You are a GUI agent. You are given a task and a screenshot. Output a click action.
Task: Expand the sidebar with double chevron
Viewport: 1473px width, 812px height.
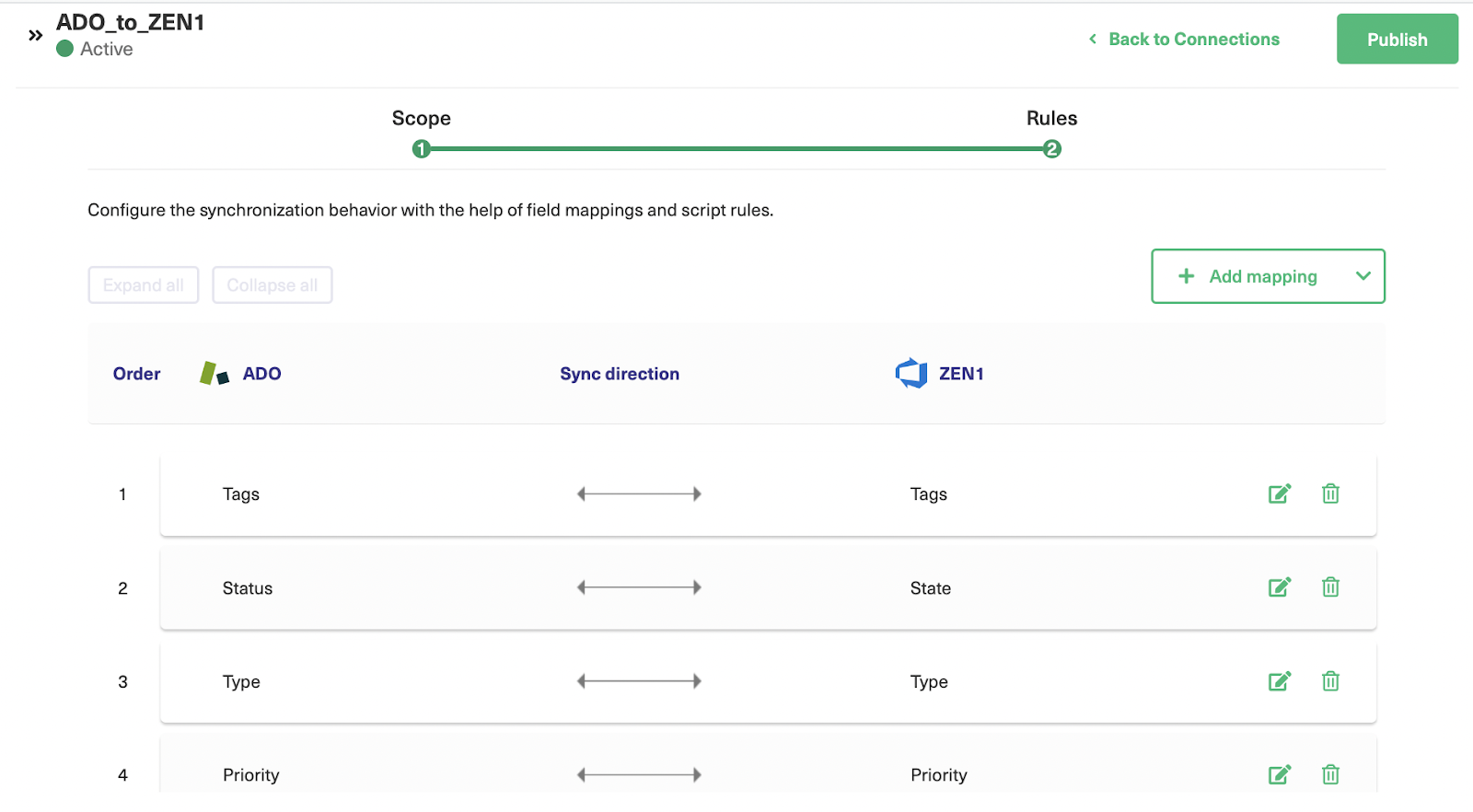pos(36,36)
